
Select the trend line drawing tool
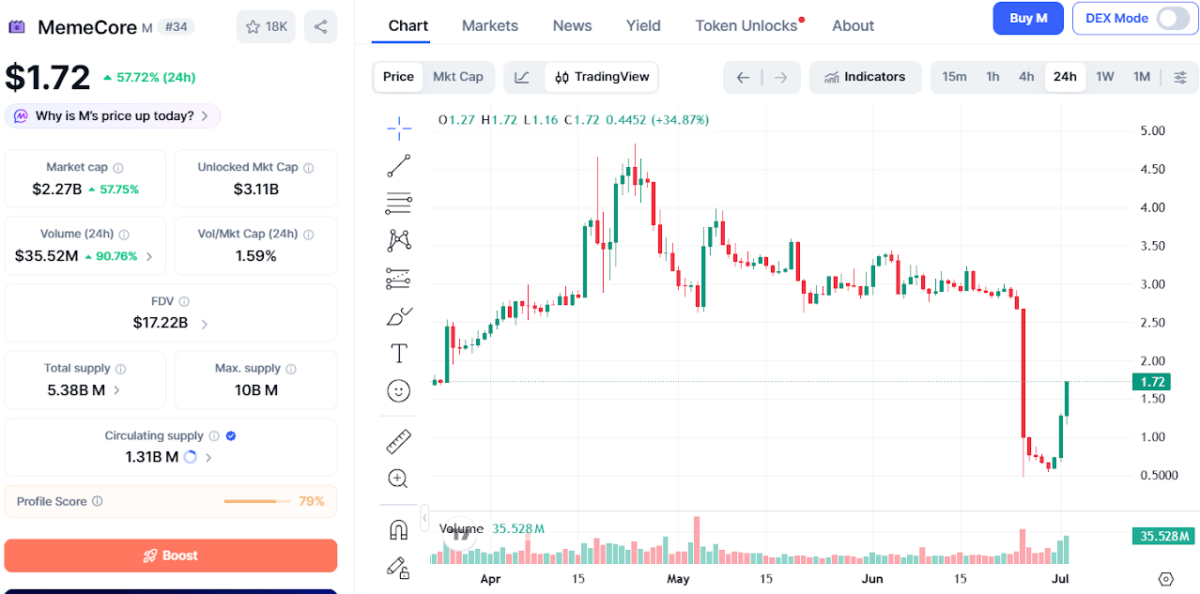tap(399, 166)
